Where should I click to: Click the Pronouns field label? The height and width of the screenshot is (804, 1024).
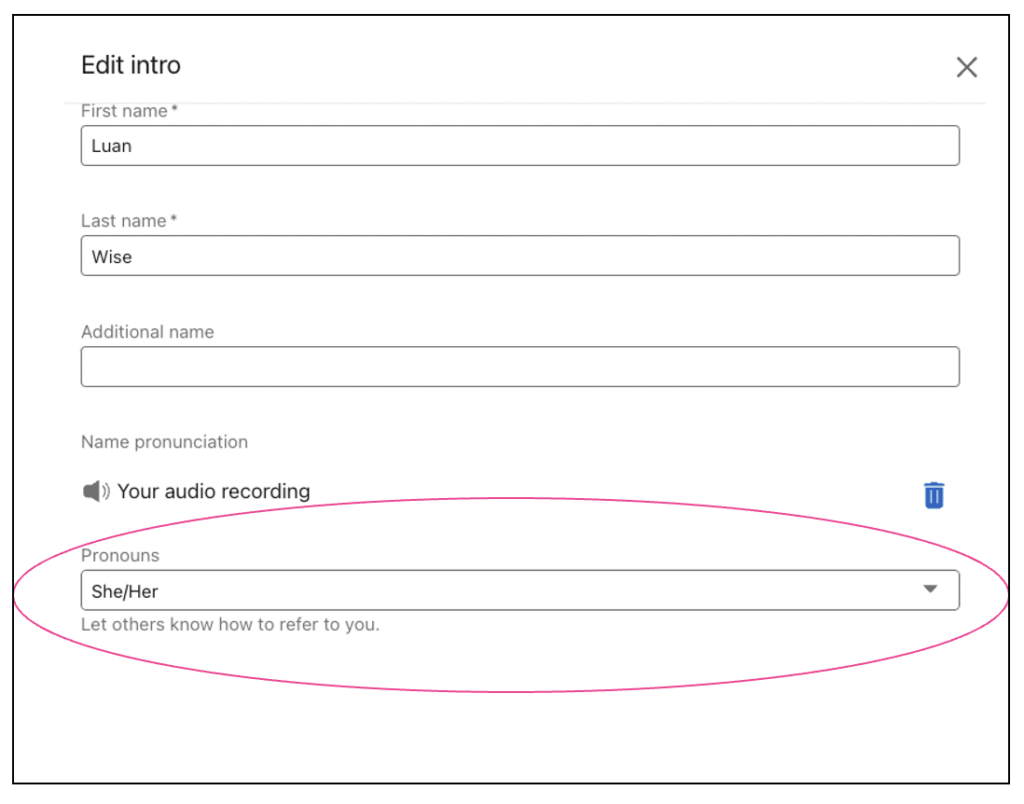pos(120,555)
